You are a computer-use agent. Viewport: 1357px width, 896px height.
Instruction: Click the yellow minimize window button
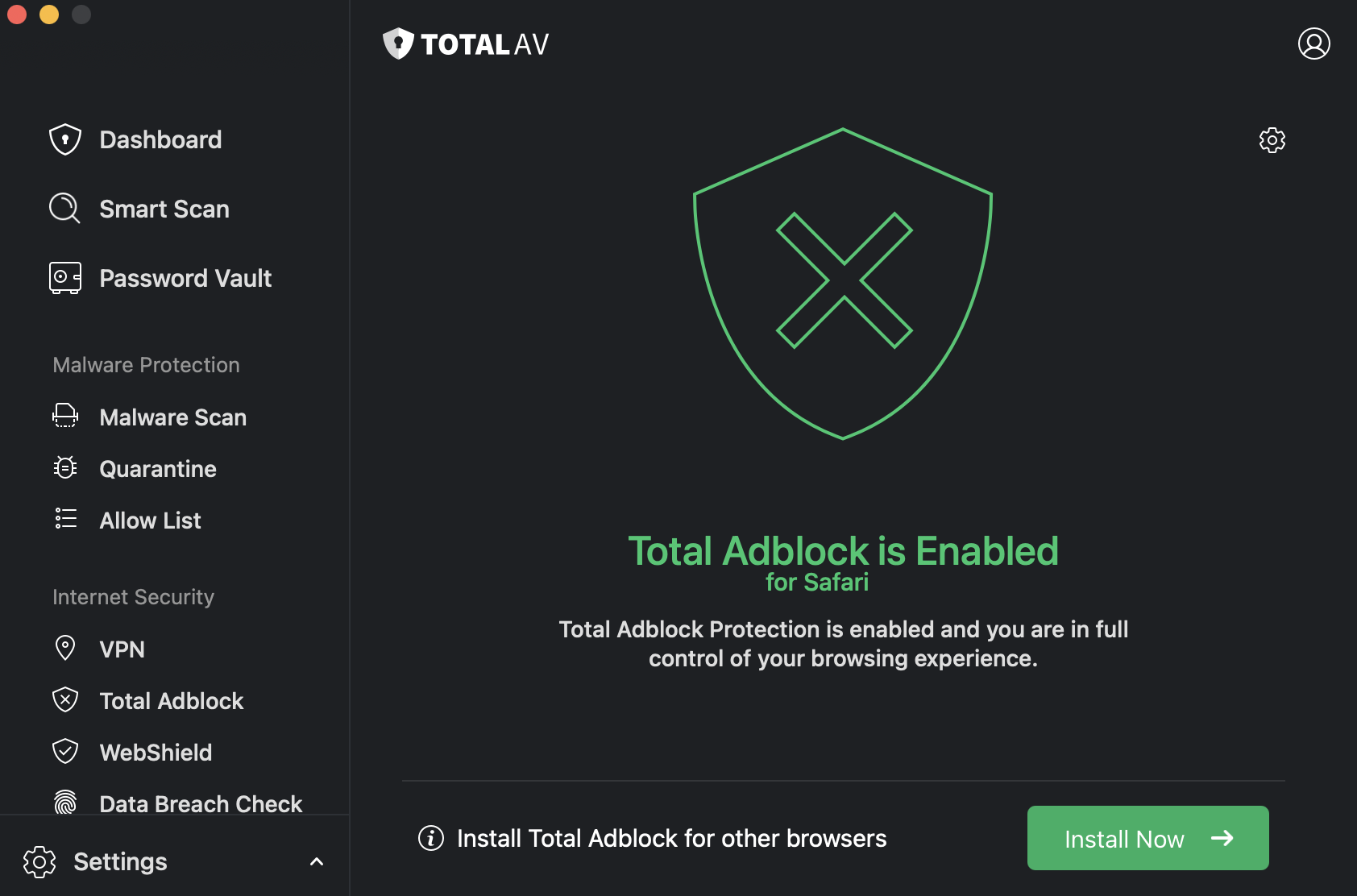coord(49,14)
